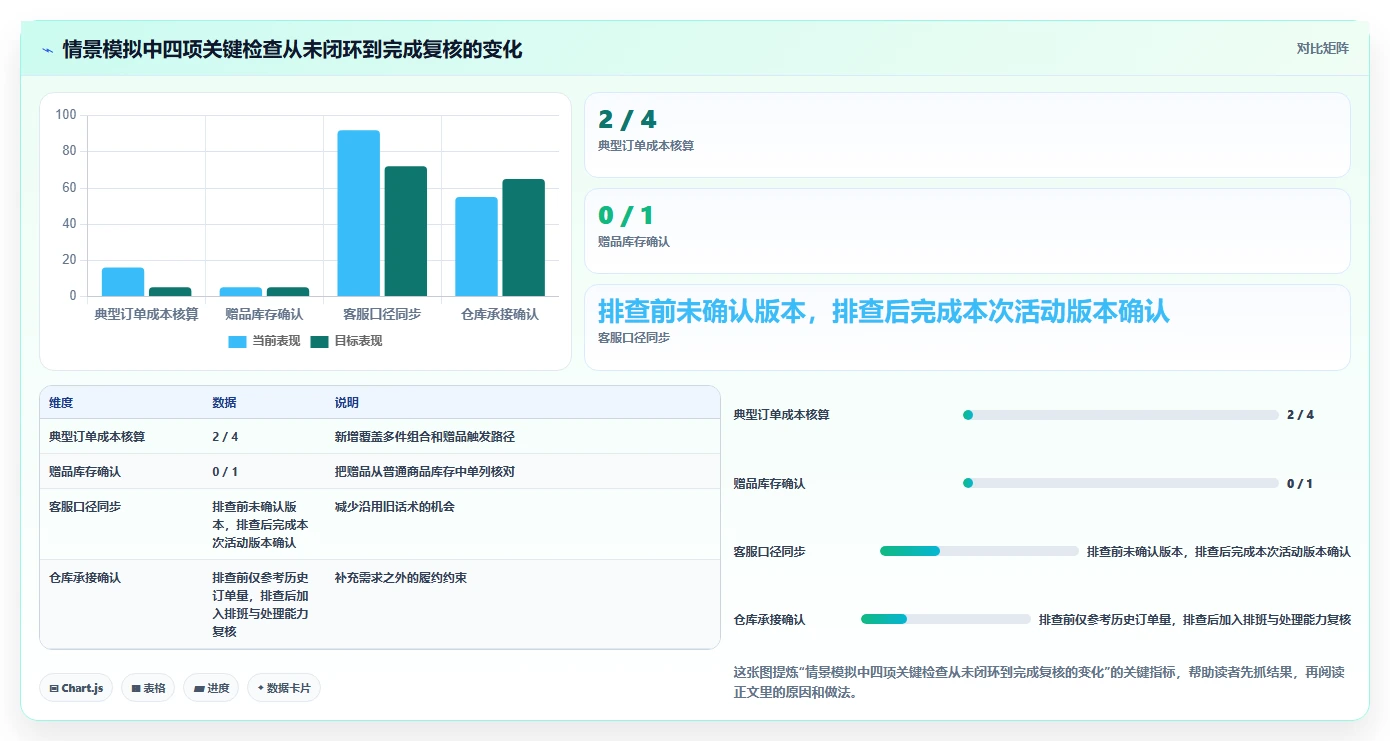Click table cell 补充需求之外的履约约束
1390x741 pixels.
[401, 578]
